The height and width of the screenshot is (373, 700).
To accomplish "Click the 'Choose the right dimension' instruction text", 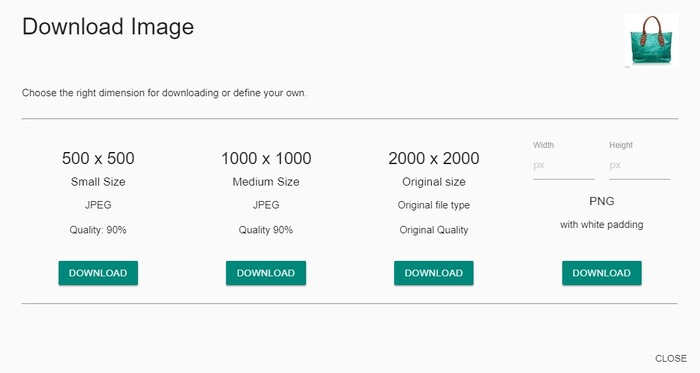I will (164, 93).
